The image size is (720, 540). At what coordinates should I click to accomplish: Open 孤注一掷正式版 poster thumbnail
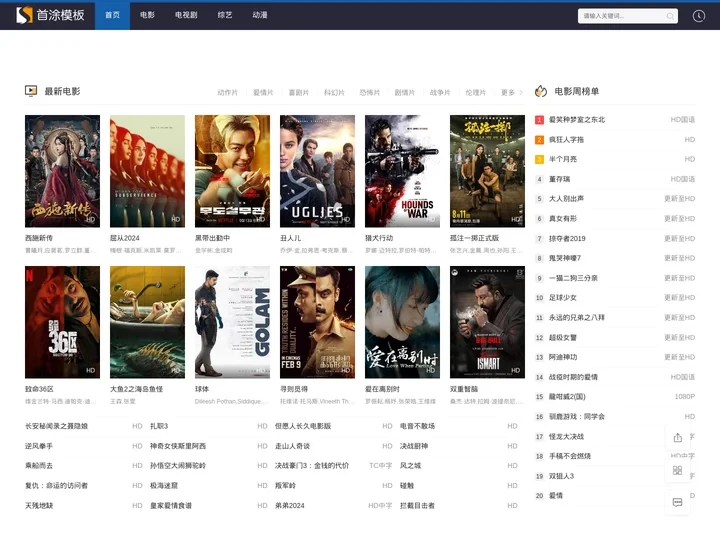487,171
